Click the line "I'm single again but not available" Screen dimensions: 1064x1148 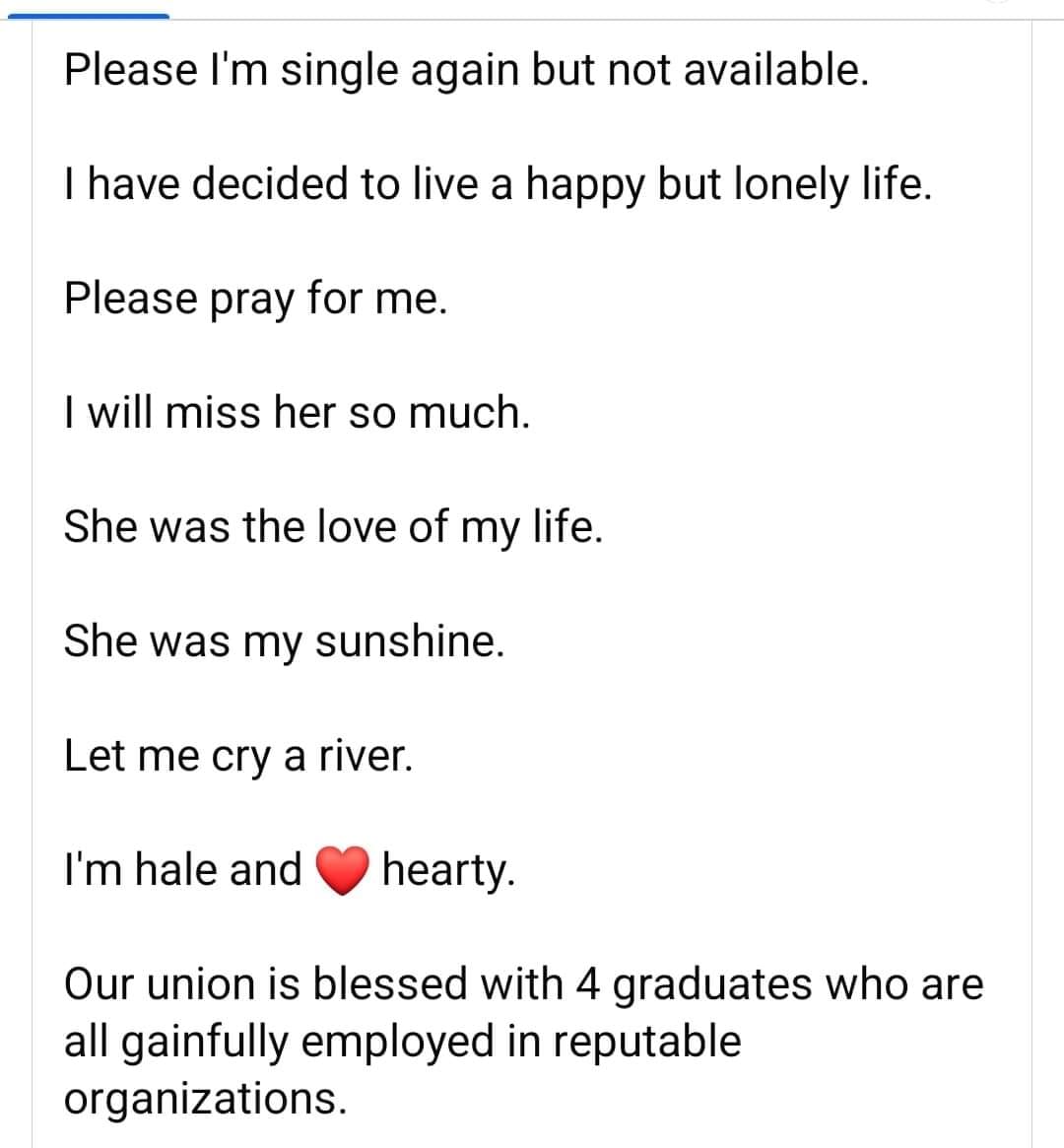466,70
